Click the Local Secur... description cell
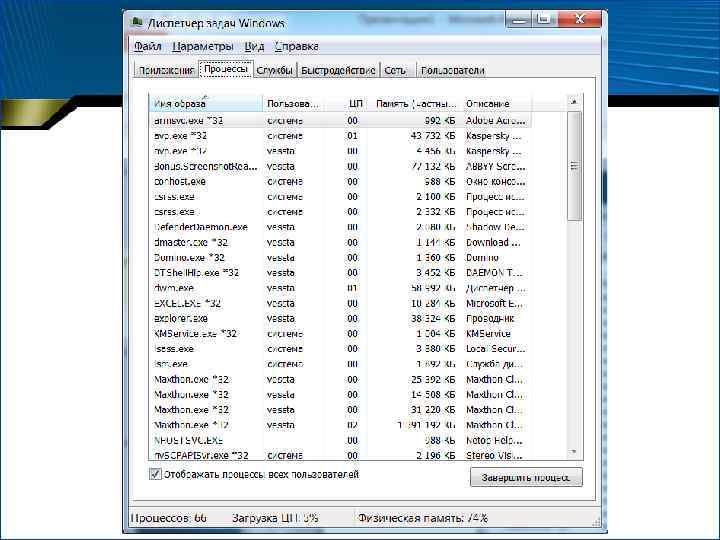 click(x=495, y=349)
